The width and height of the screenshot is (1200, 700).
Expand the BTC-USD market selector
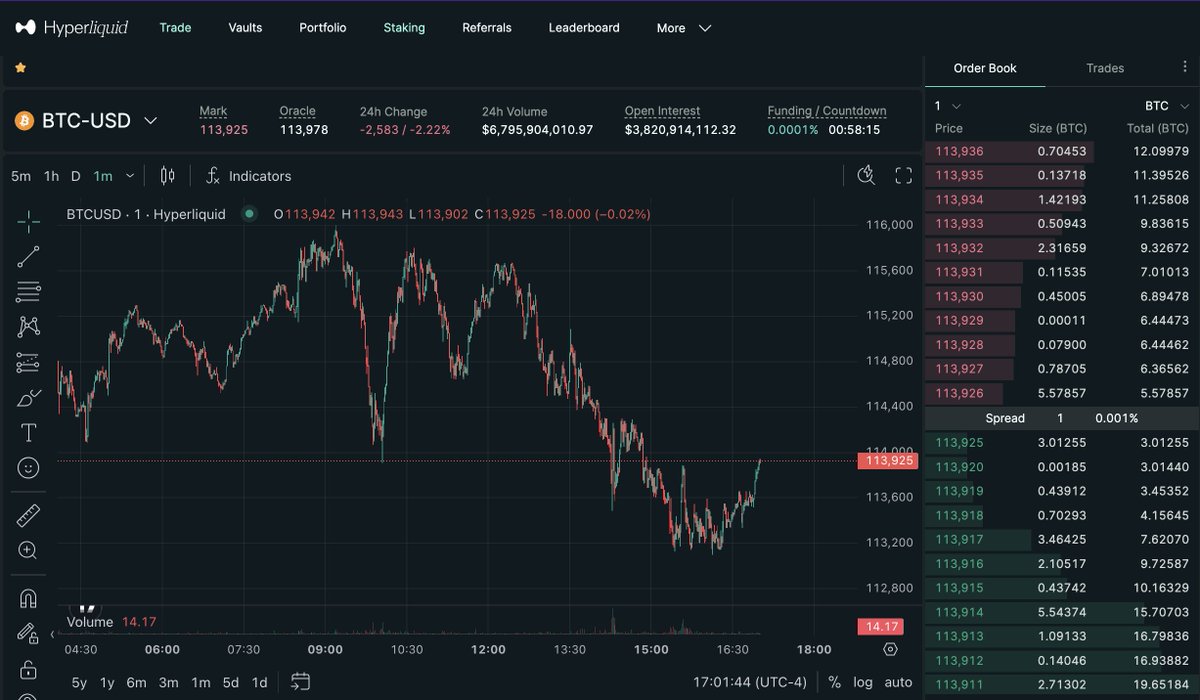point(150,121)
